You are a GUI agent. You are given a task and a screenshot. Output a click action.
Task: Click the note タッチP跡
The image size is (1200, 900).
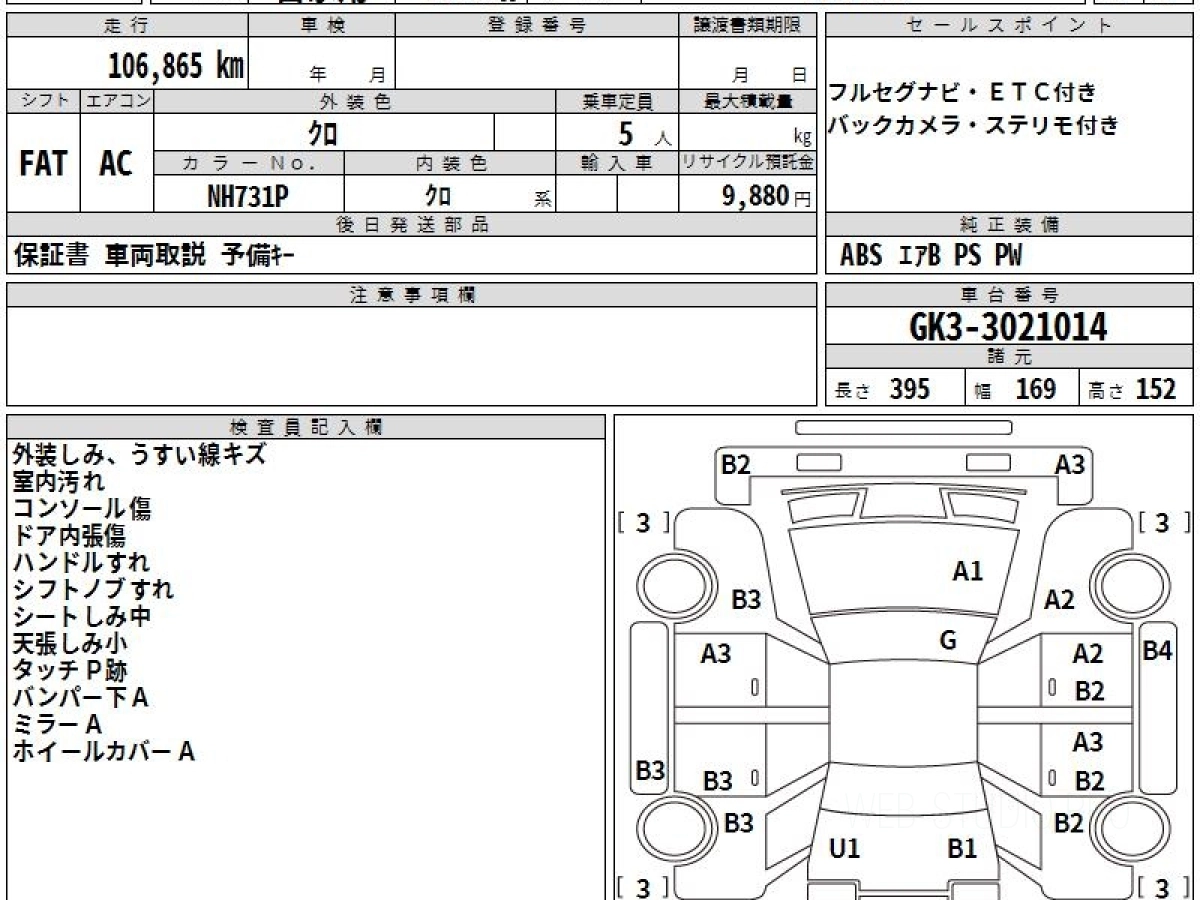click(70, 671)
